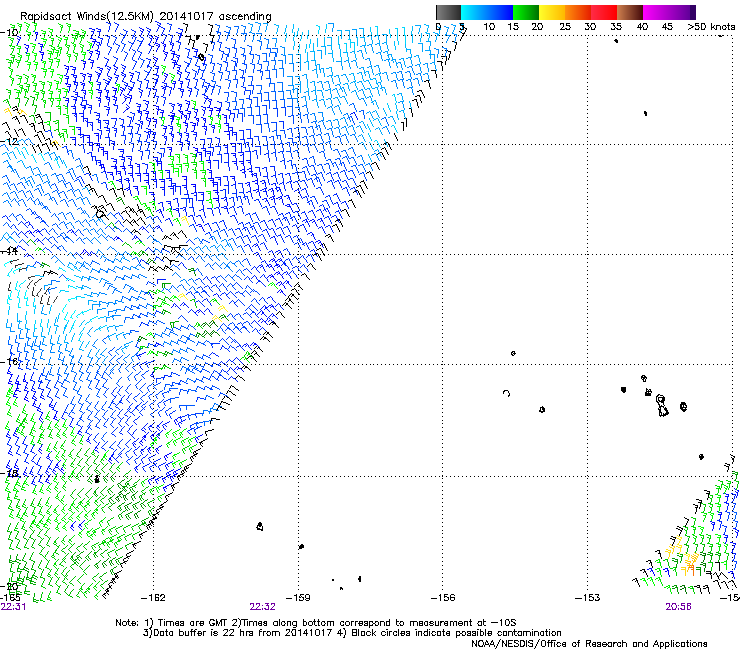Viewport: 740px width, 650px height.
Task: Click the '45' legend scale label
Action: point(667,27)
